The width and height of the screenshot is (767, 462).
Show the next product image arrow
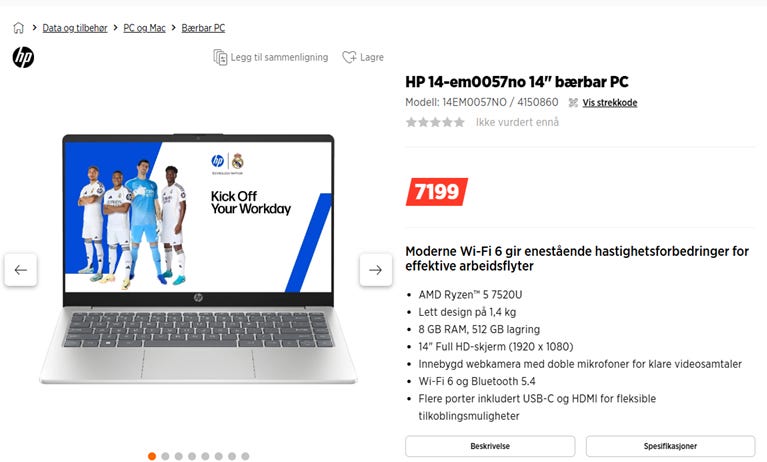[375, 270]
